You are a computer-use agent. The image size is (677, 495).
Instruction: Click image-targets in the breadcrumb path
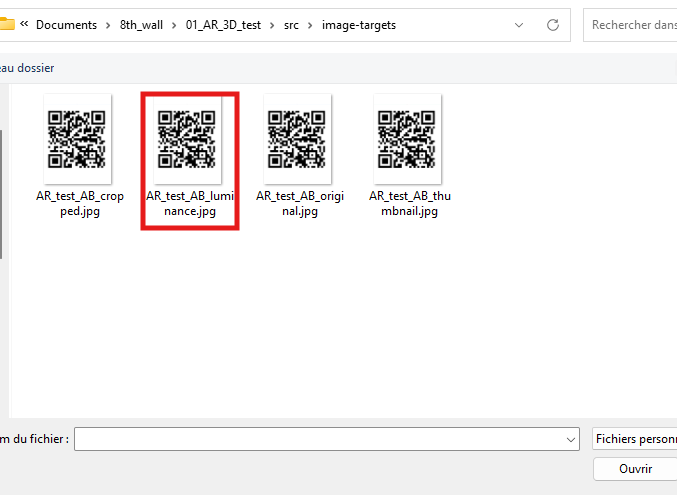[x=359, y=25]
